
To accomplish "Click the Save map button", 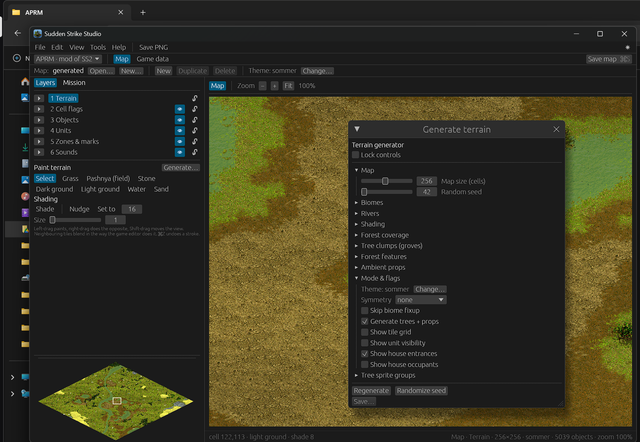I will [x=609, y=59].
